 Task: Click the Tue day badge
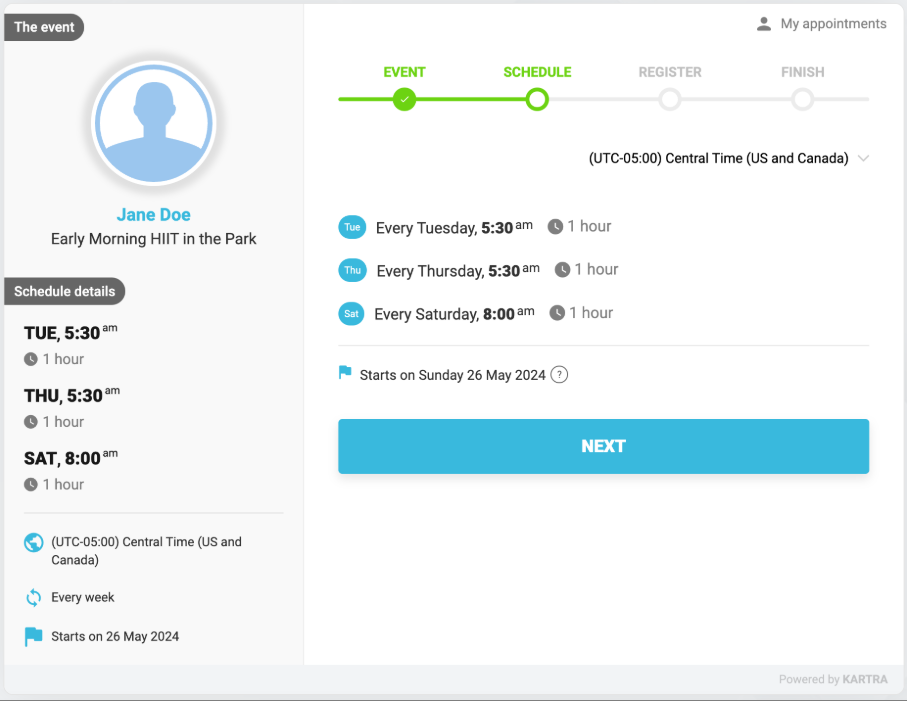(352, 227)
